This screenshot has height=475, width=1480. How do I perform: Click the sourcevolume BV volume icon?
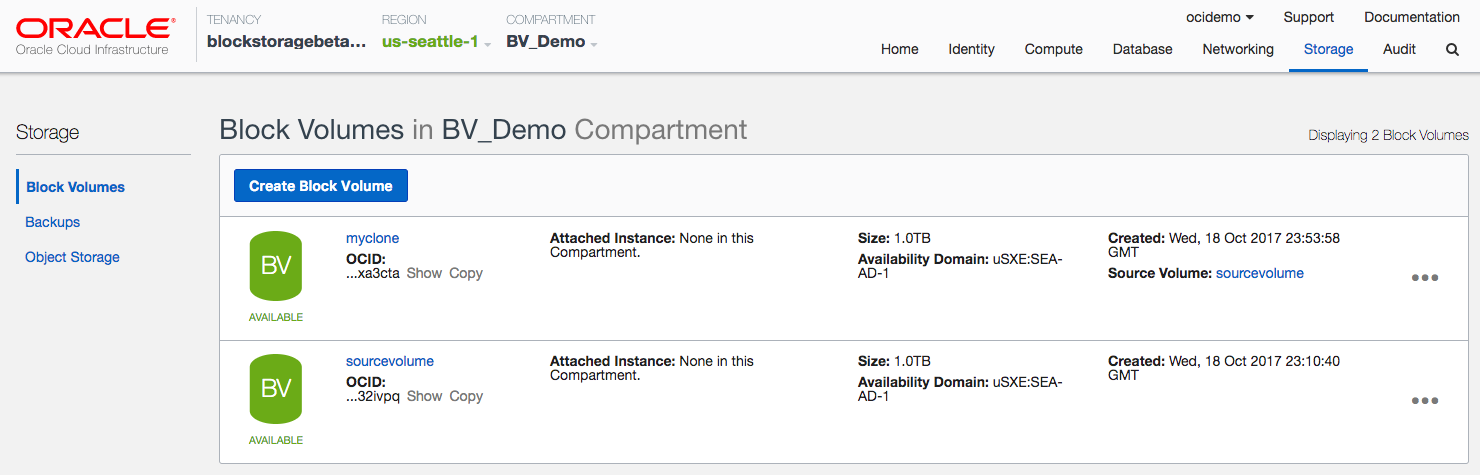(x=276, y=389)
